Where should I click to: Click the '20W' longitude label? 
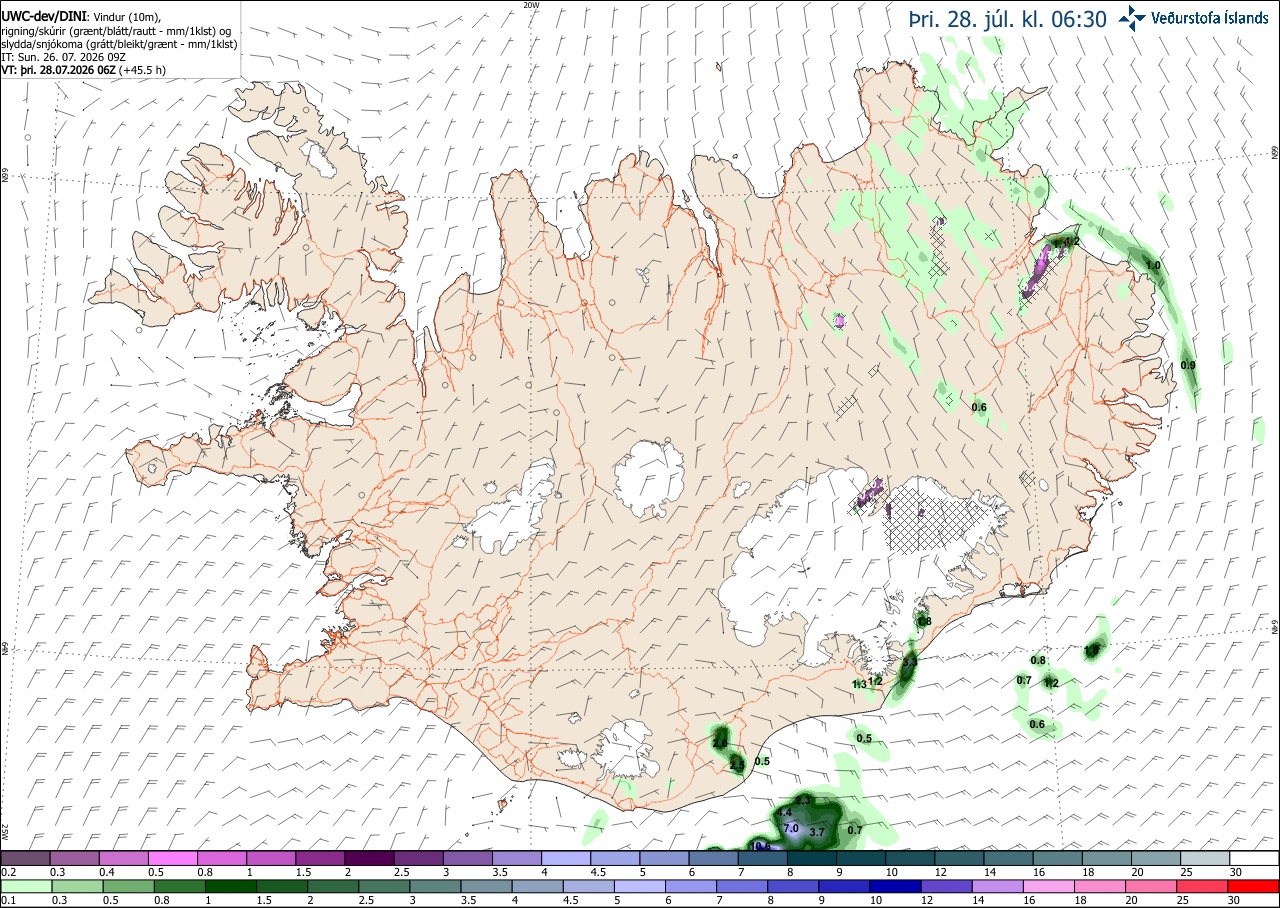coord(531,5)
